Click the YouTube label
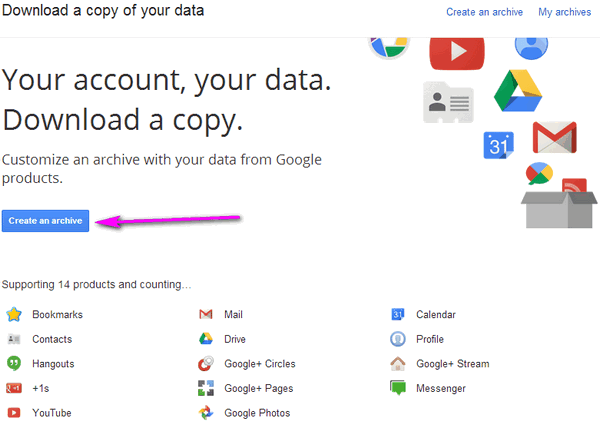The image size is (600, 435). pos(52,413)
